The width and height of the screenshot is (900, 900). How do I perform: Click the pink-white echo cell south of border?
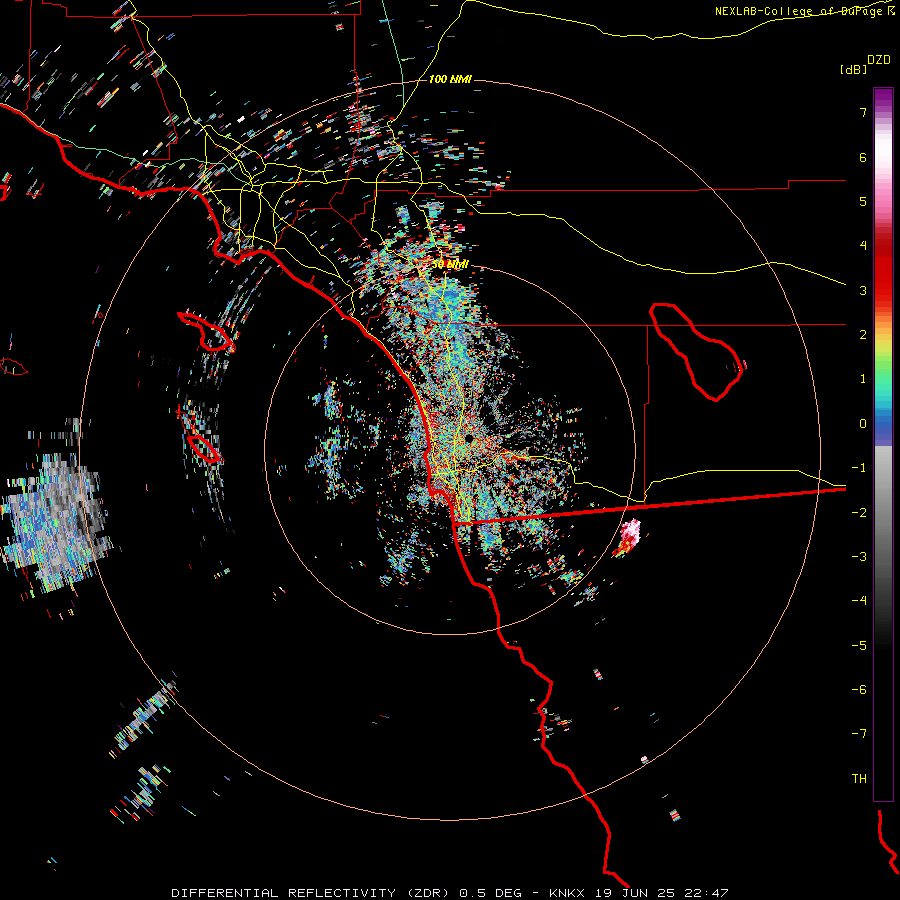(627, 536)
